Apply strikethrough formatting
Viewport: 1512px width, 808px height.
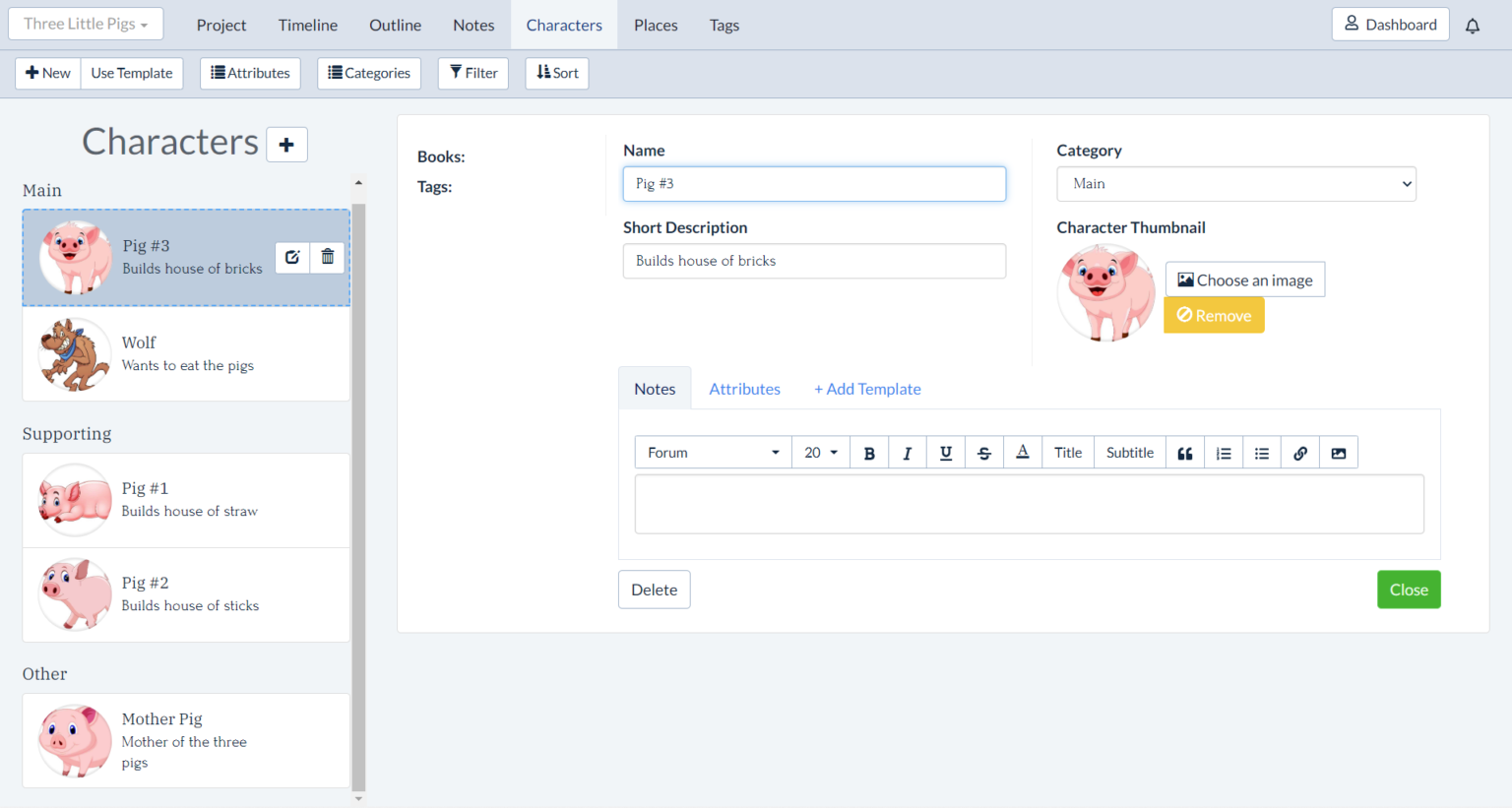[983, 453]
